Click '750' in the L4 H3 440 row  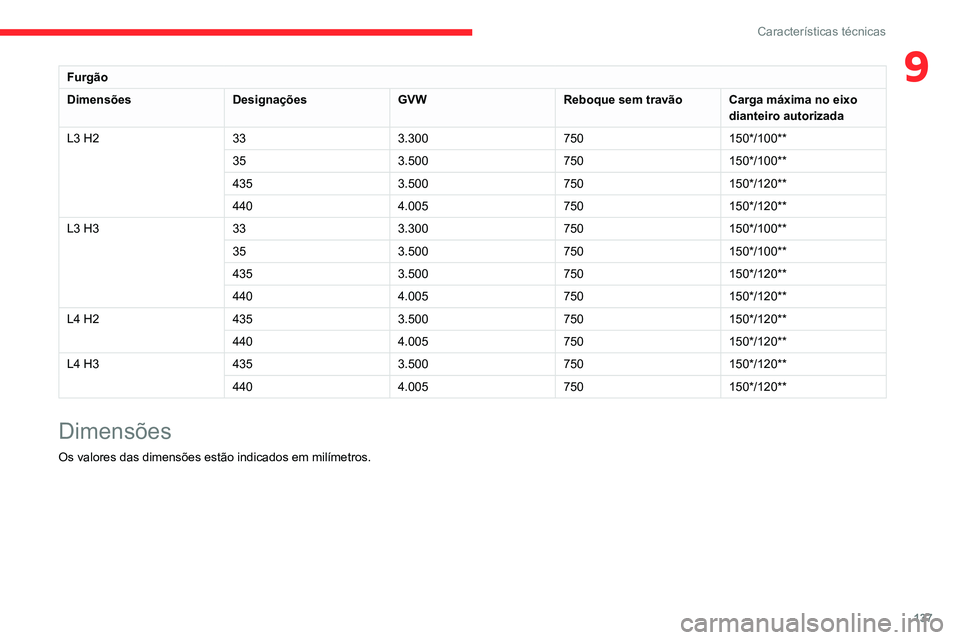(573, 386)
